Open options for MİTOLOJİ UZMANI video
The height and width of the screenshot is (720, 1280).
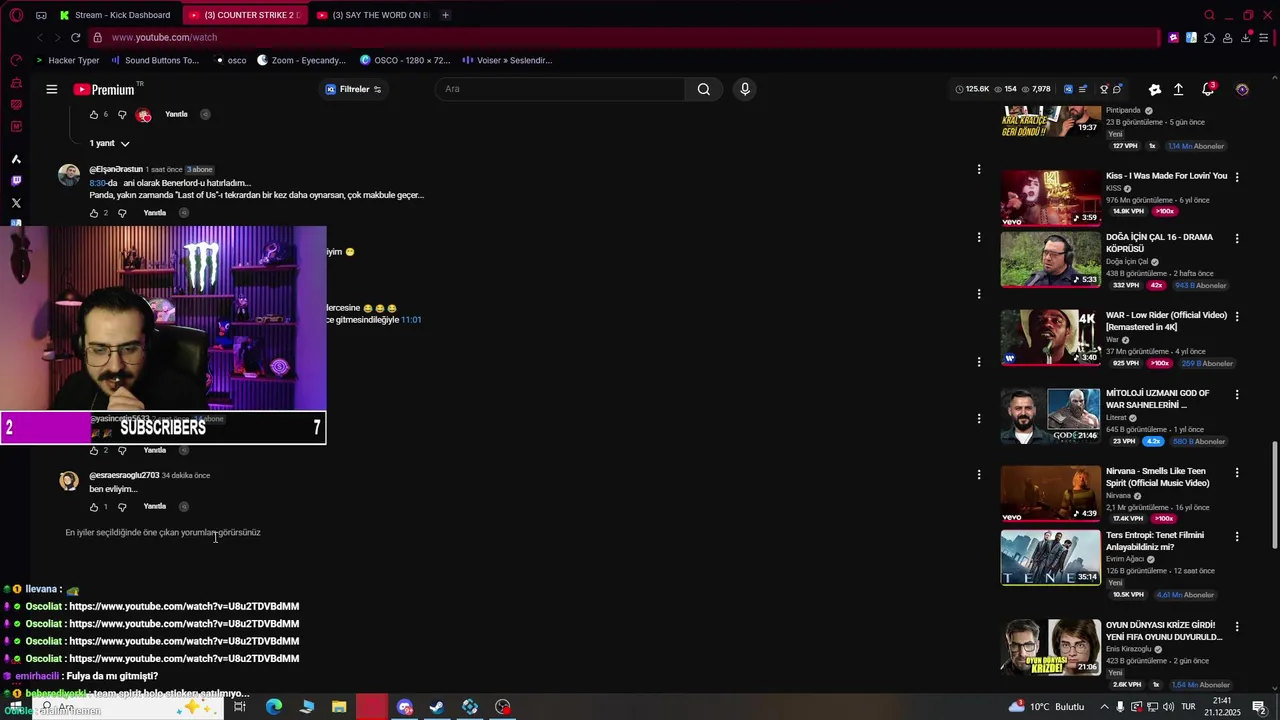click(x=1237, y=394)
